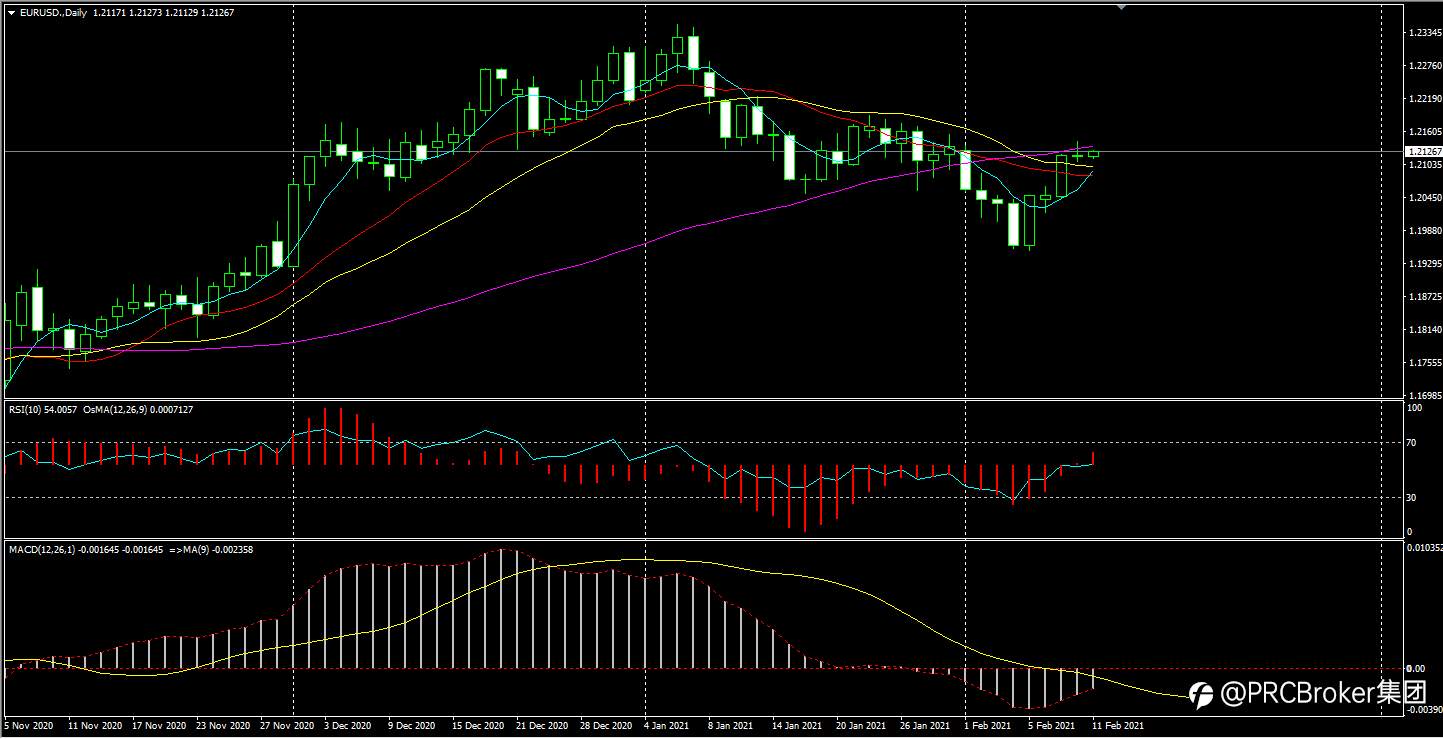The height and width of the screenshot is (739, 1443).
Task: Click the RSI scale 30 level label
Action: 1413,498
